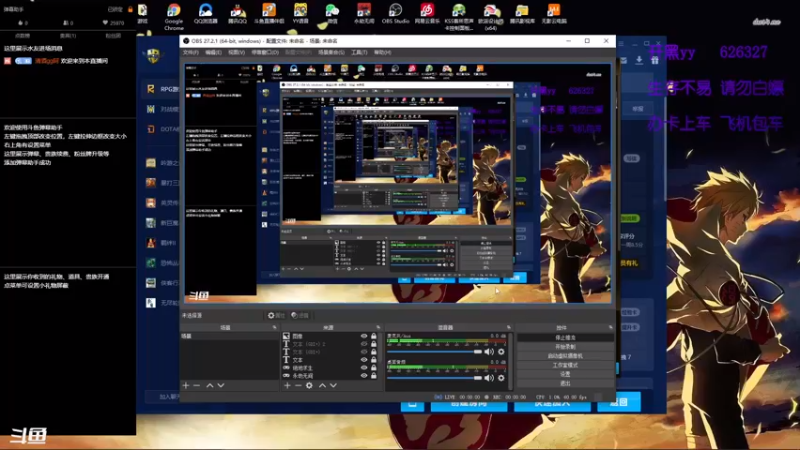Click mixer panel vertical scrollbar
800x450 pixels.
coord(511,360)
